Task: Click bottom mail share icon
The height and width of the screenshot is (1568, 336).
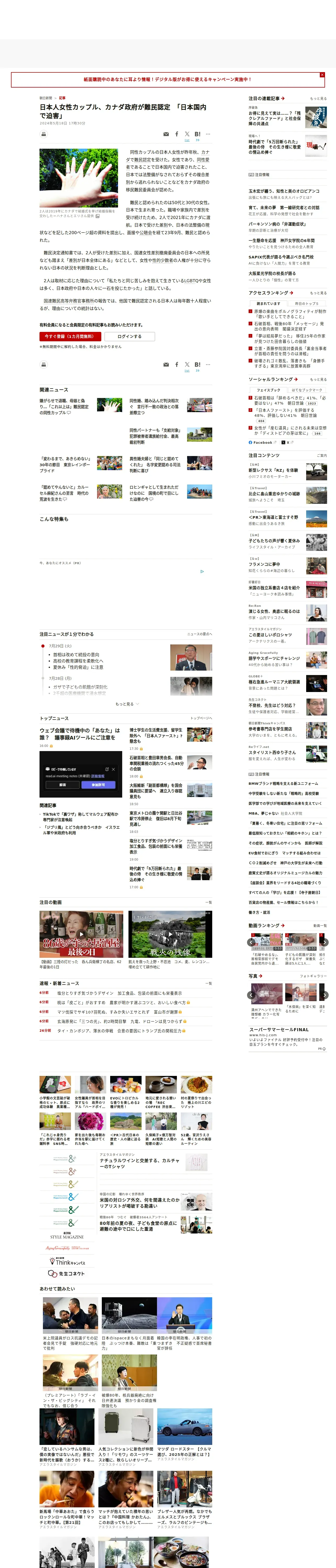Action: 166,365
